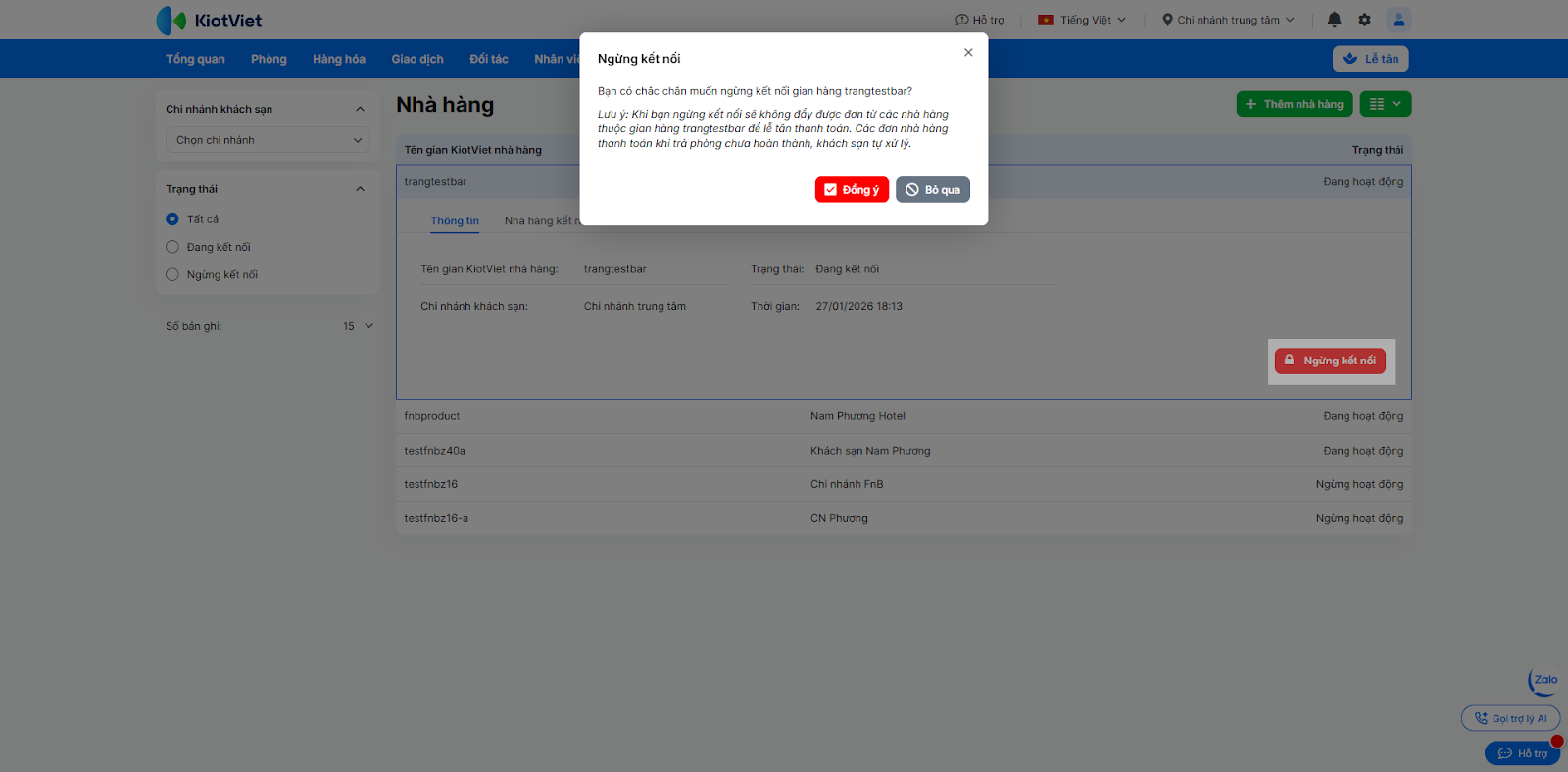1568x772 pixels.
Task: Click the CN Phương cell
Action: pyautogui.click(x=839, y=518)
